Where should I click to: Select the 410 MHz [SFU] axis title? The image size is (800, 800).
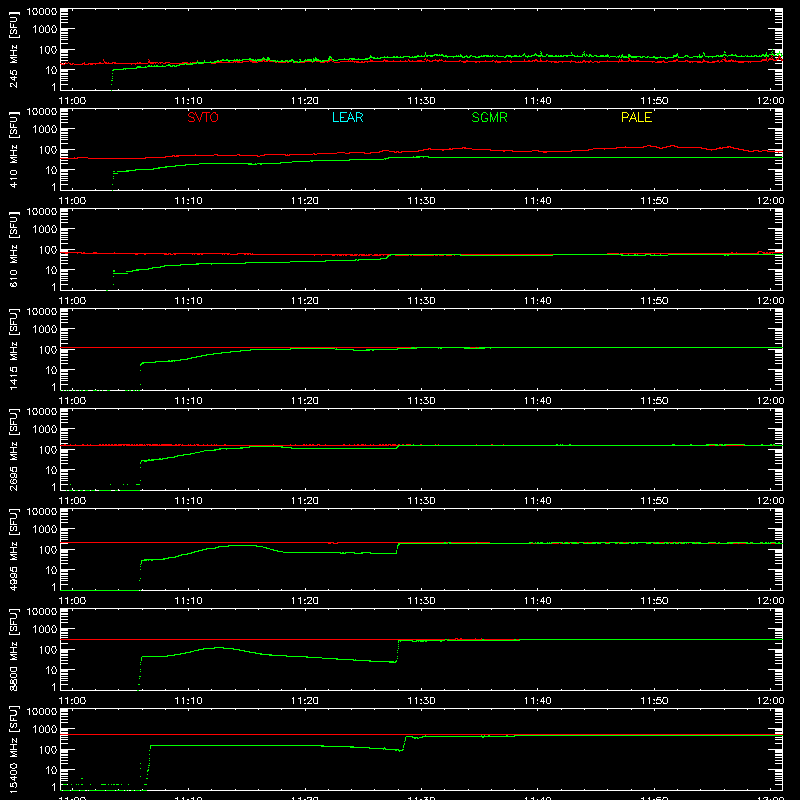13,149
